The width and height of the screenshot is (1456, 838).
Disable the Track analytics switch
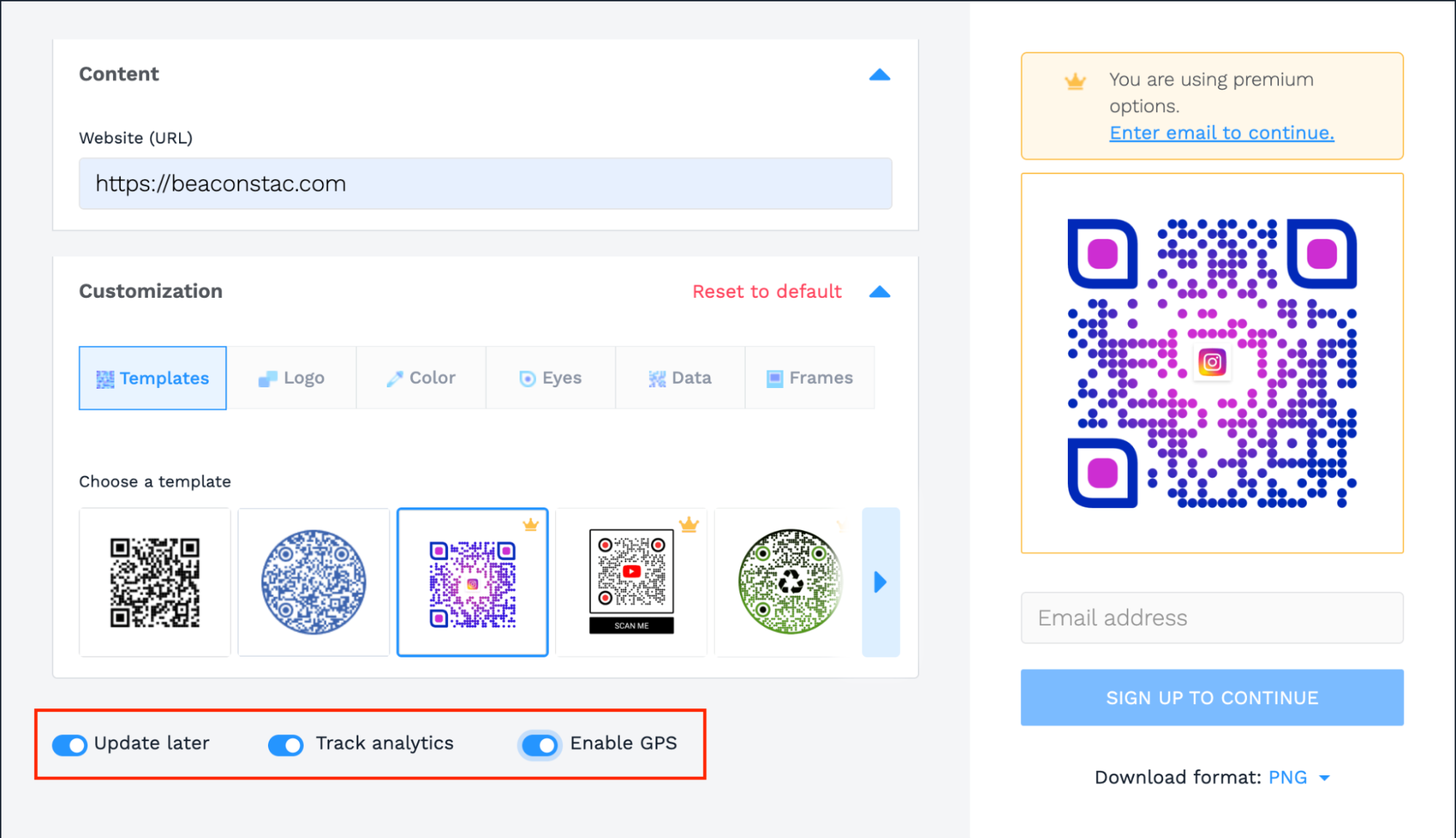click(286, 745)
